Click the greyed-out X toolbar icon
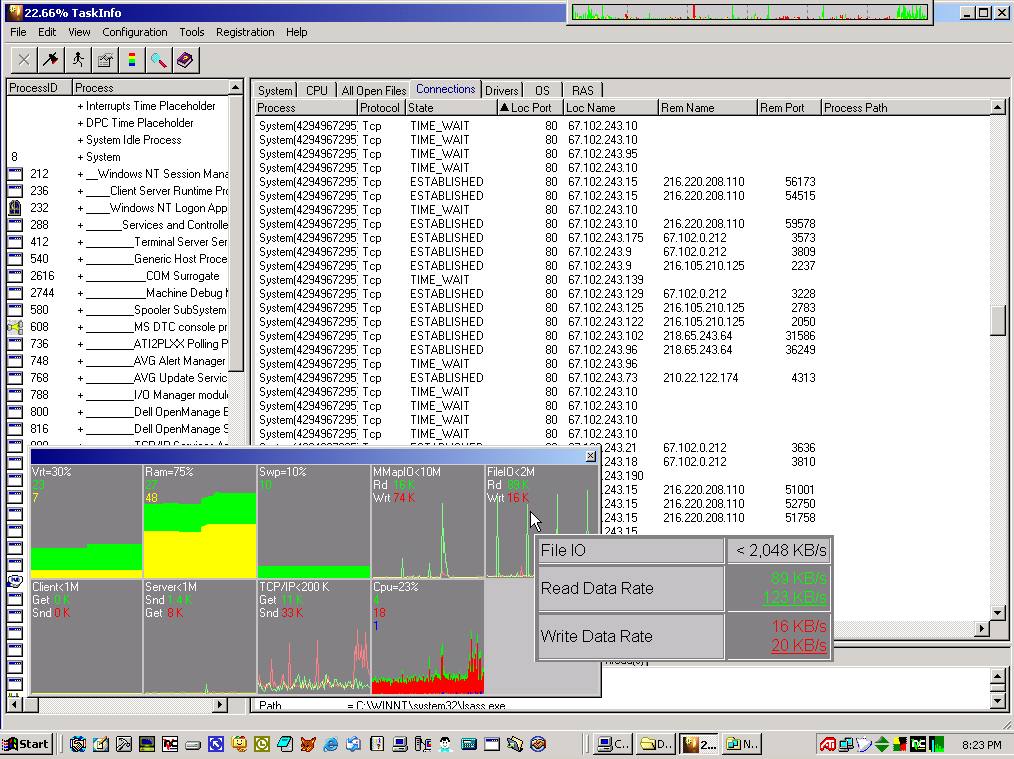1014x759 pixels. [x=24, y=60]
